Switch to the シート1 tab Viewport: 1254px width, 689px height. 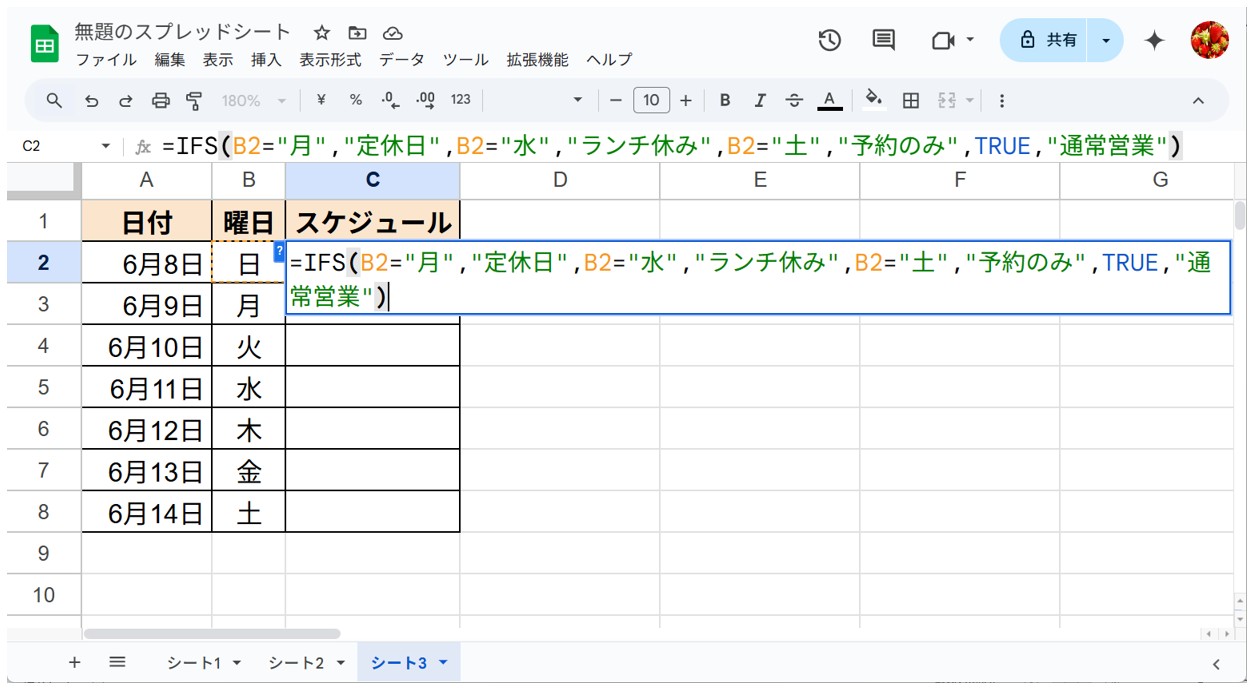(192, 662)
